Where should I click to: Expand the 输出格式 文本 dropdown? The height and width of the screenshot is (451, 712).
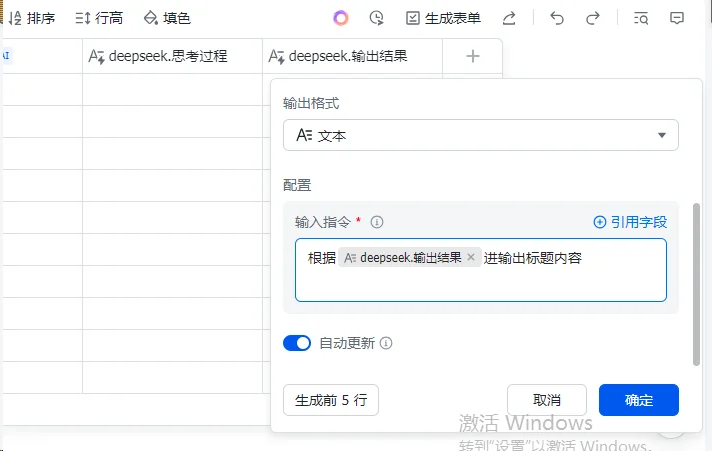(x=480, y=135)
